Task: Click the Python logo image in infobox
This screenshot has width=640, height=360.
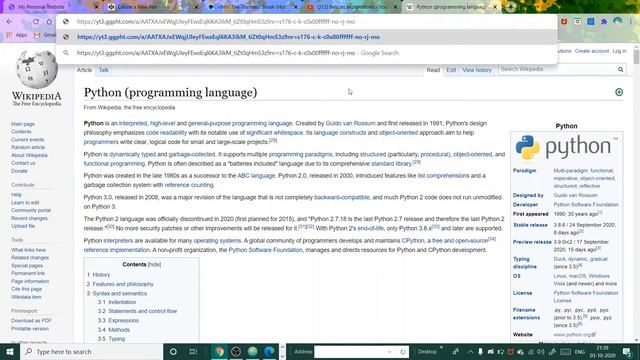Action: [566, 147]
